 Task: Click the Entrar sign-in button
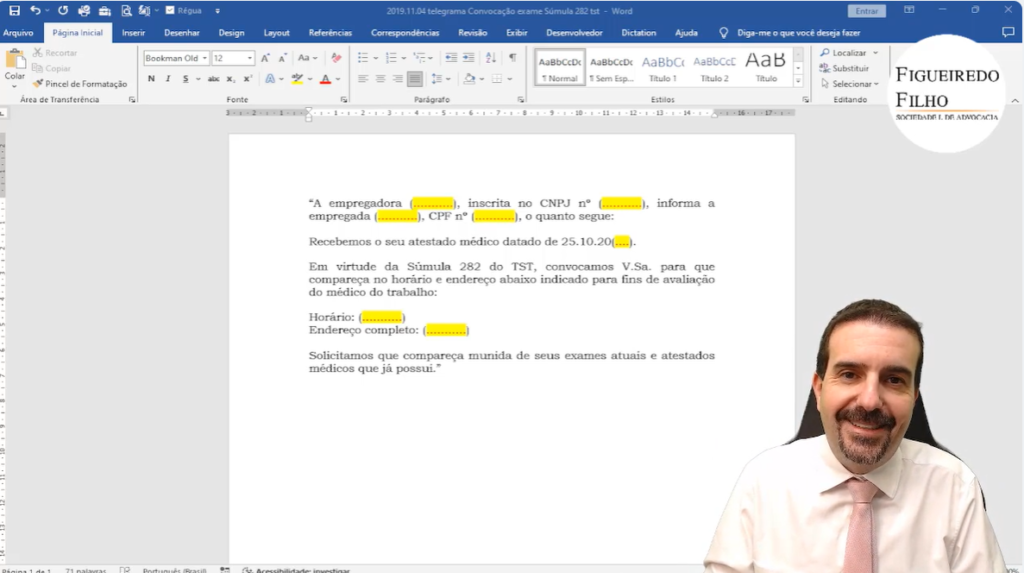coord(865,11)
